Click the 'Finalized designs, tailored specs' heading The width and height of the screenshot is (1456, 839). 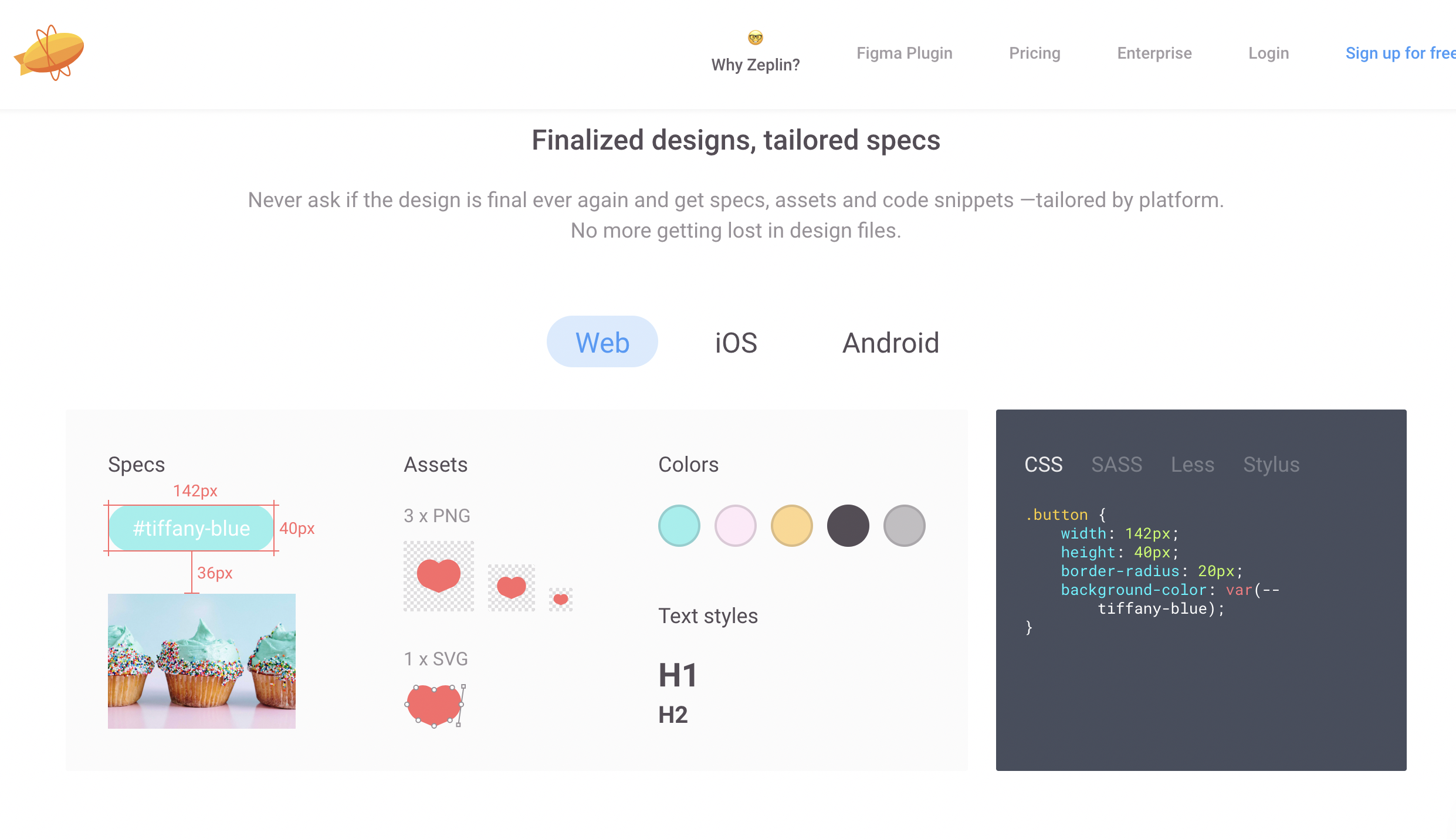point(736,140)
